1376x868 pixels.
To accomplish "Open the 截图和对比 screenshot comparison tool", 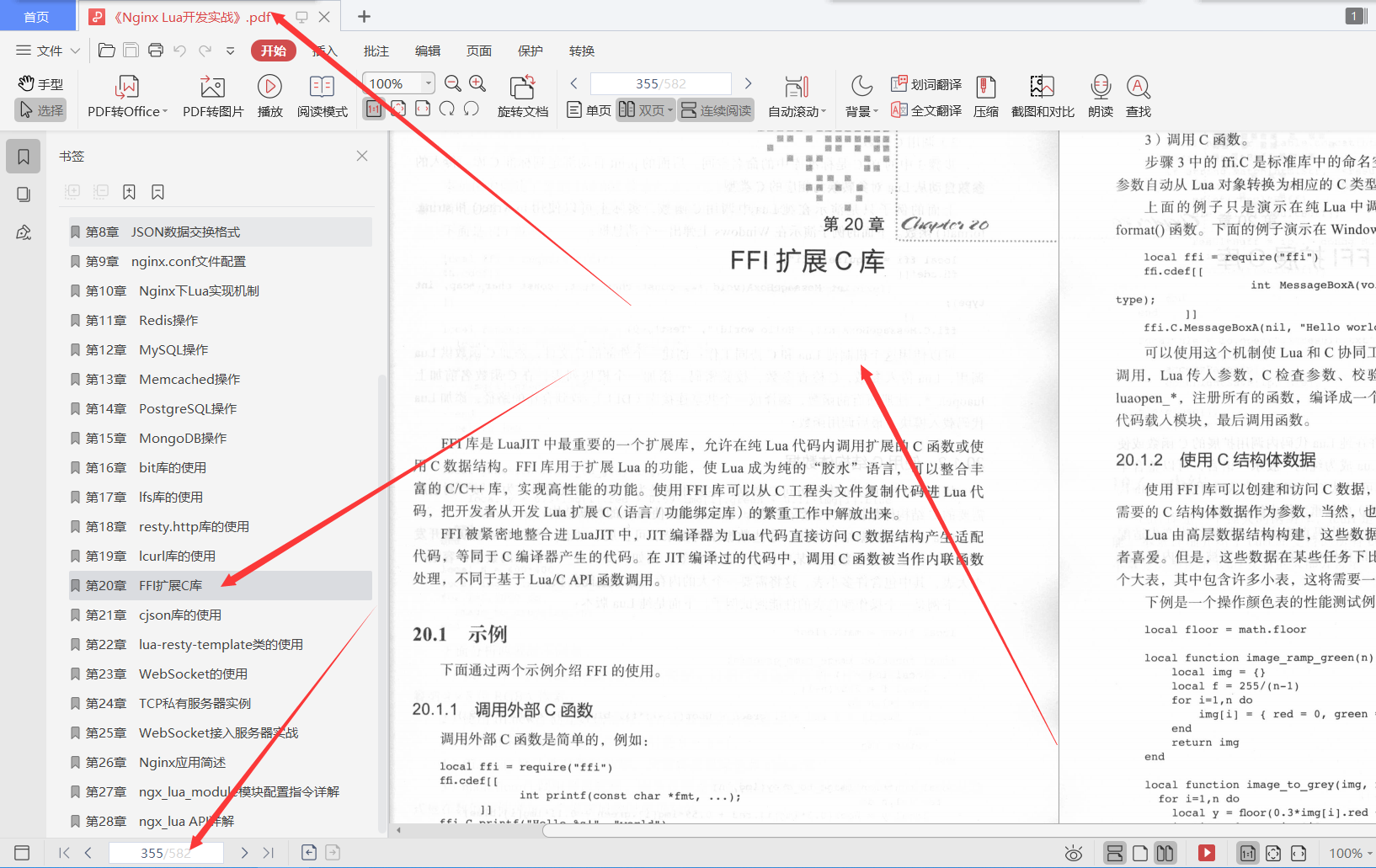I will (1042, 95).
